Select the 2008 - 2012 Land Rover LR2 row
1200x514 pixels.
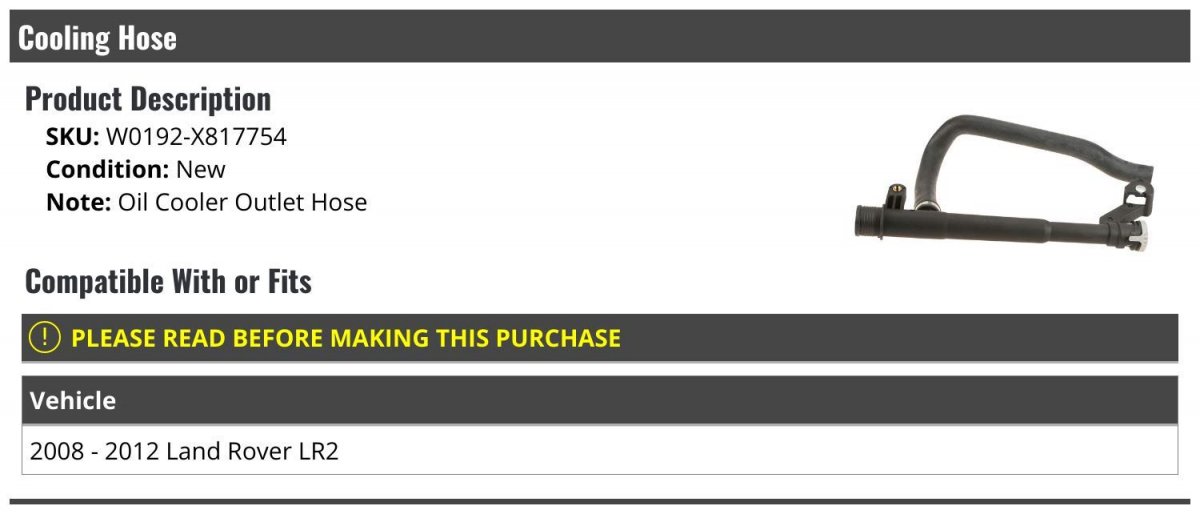[600, 451]
